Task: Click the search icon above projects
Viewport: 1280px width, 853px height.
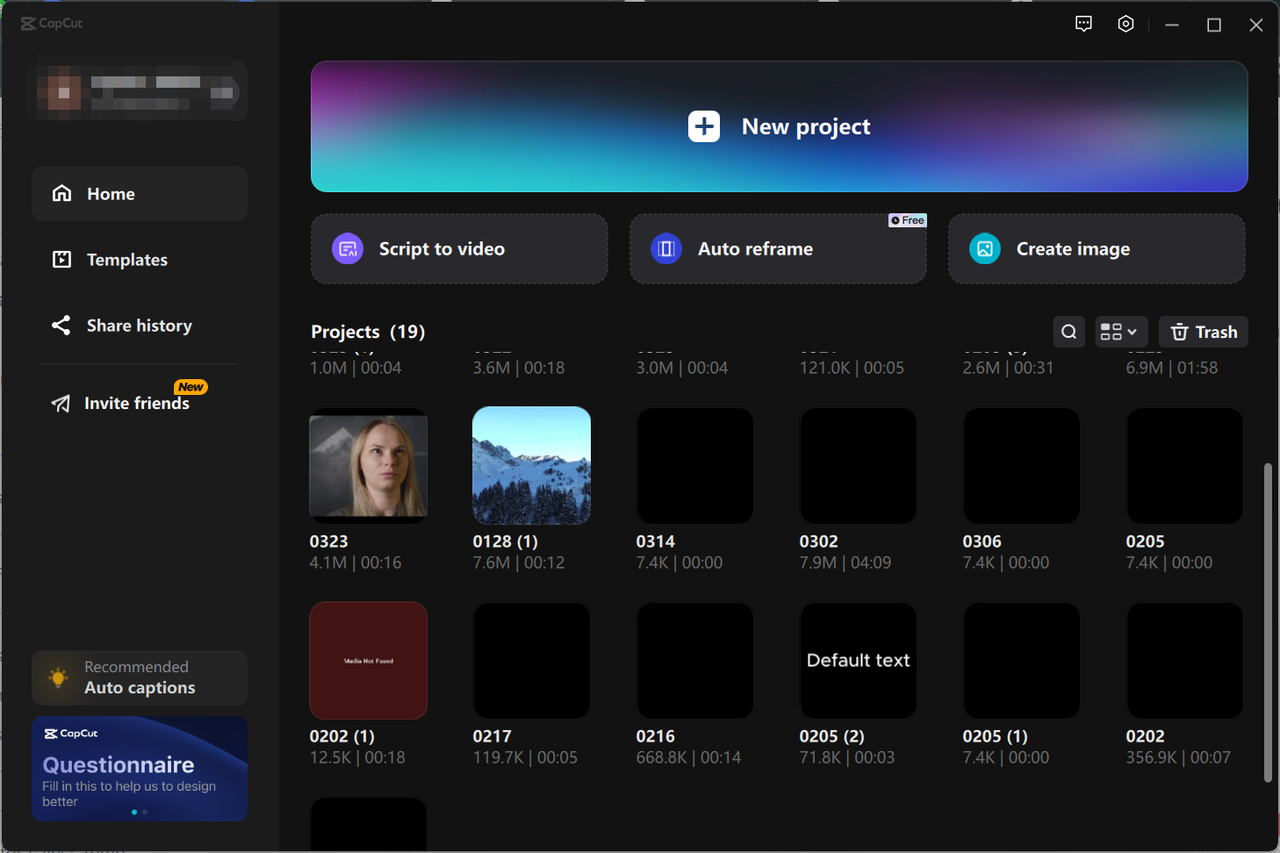Action: (1068, 331)
